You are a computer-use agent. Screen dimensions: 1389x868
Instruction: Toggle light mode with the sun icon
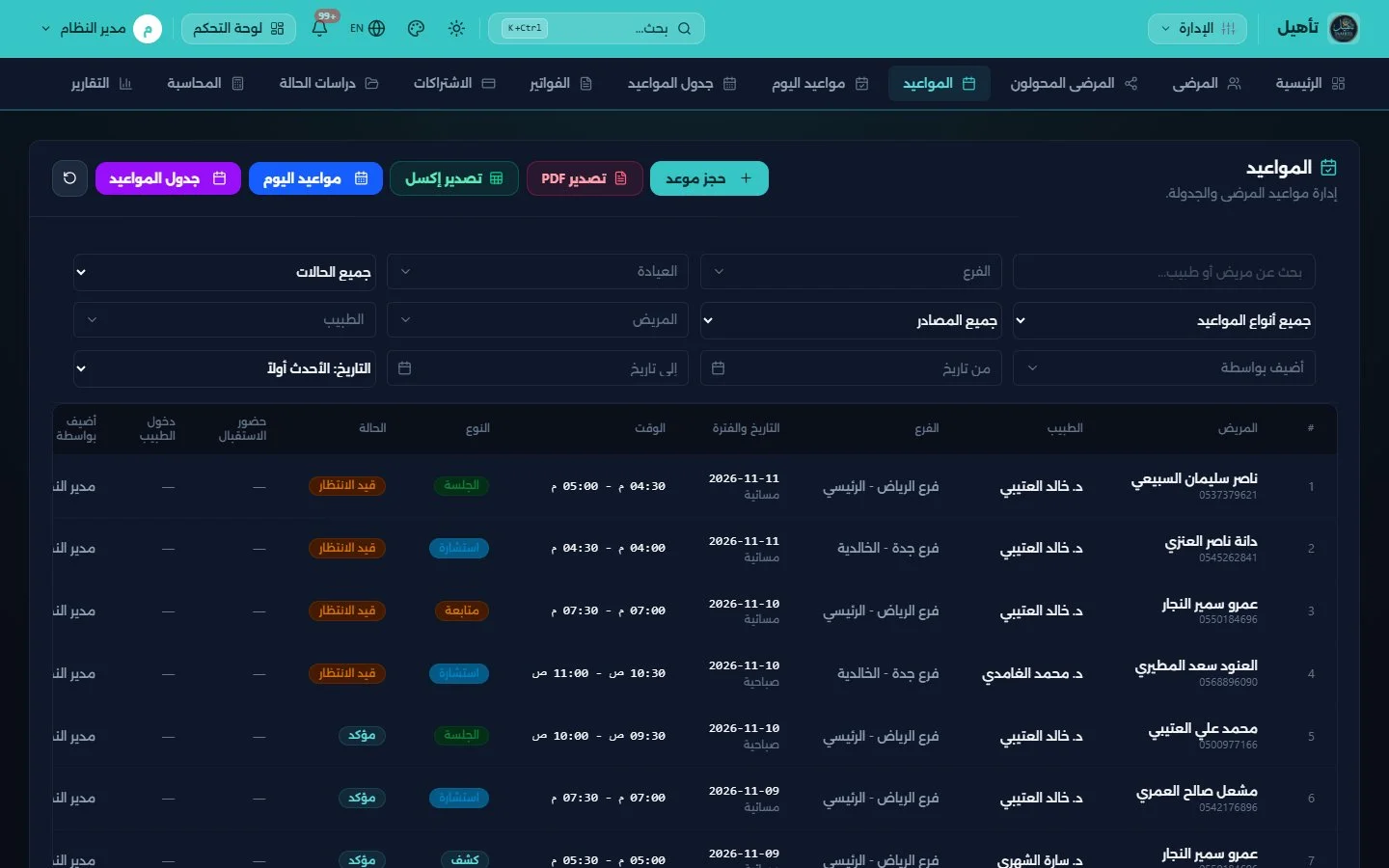pos(457,29)
